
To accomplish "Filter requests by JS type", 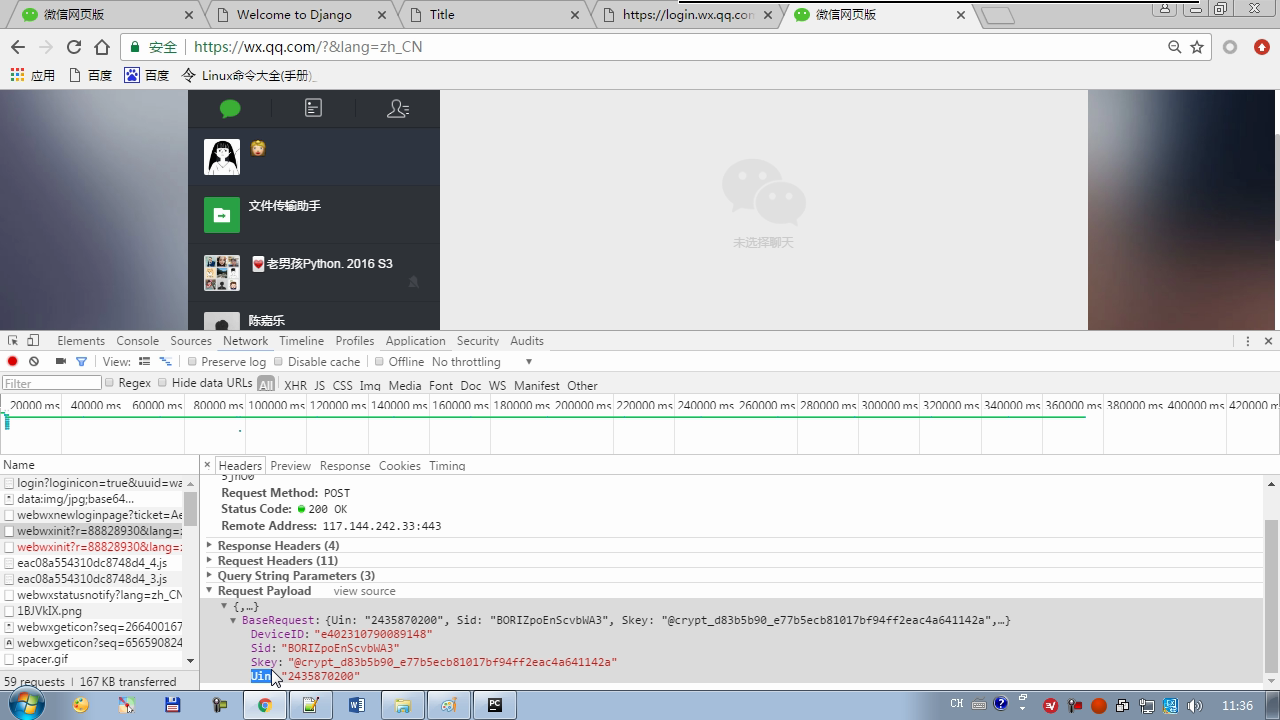I will coord(319,385).
